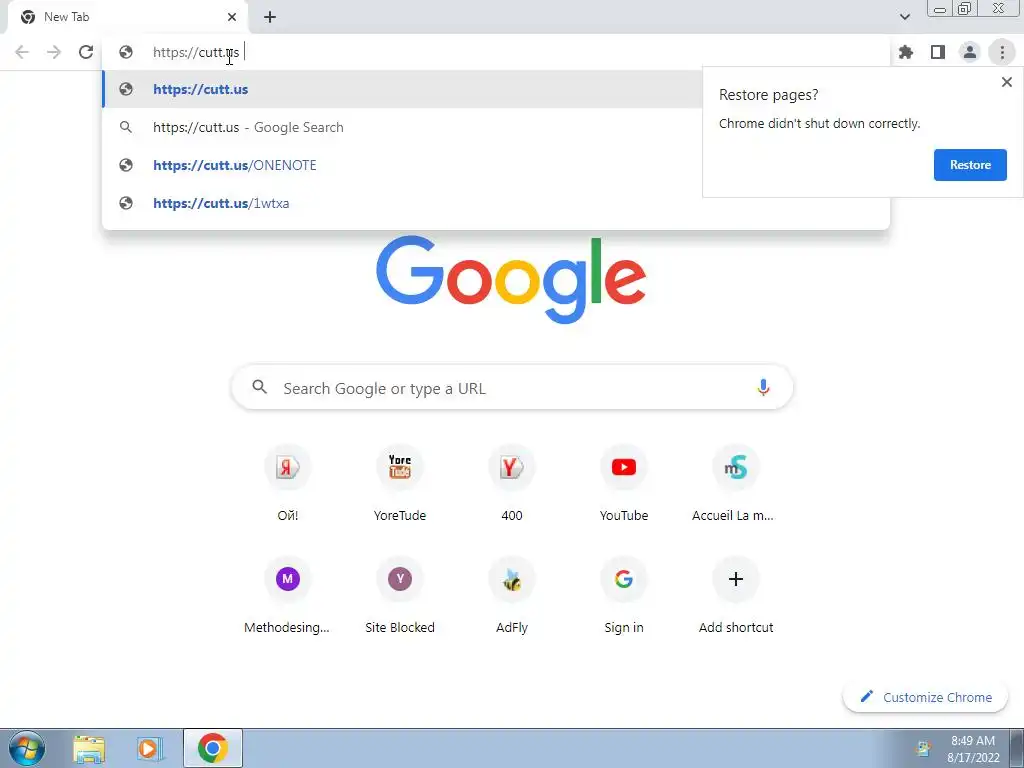Choose https://cutt.us - Google Search suggestion
Screen dimensions: 1024x768
tap(402, 127)
